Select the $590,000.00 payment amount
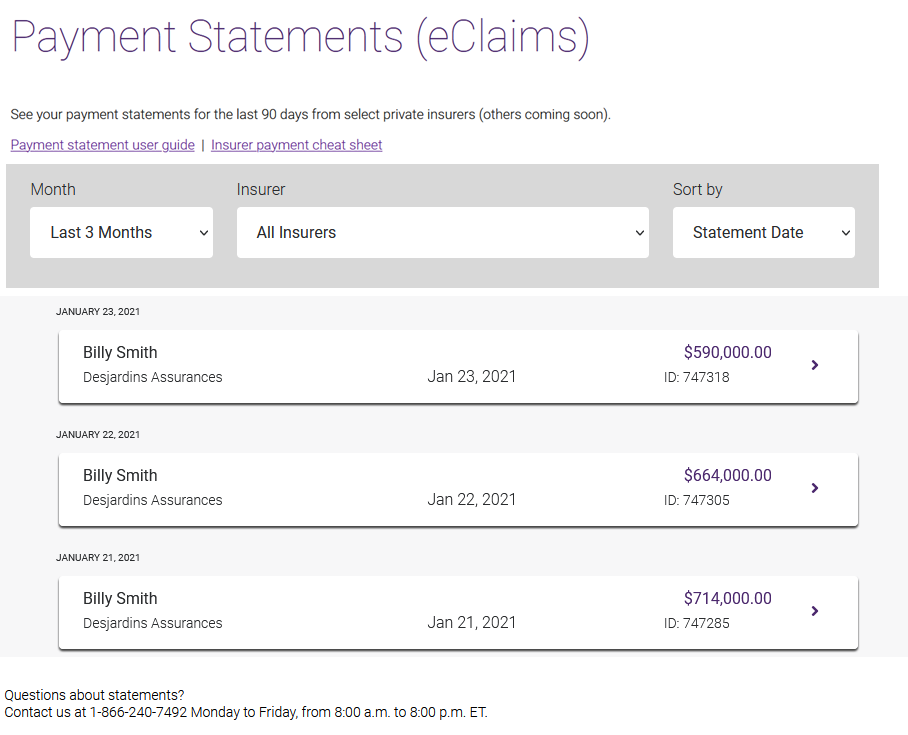The height and width of the screenshot is (735, 908). (x=727, y=352)
